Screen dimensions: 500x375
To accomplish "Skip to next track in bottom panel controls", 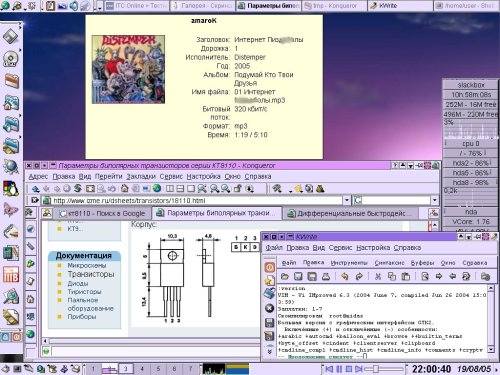I will tap(359, 369).
